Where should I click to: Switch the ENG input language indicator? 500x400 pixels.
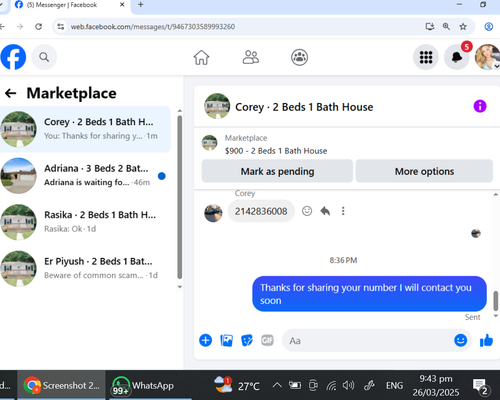tap(394, 386)
